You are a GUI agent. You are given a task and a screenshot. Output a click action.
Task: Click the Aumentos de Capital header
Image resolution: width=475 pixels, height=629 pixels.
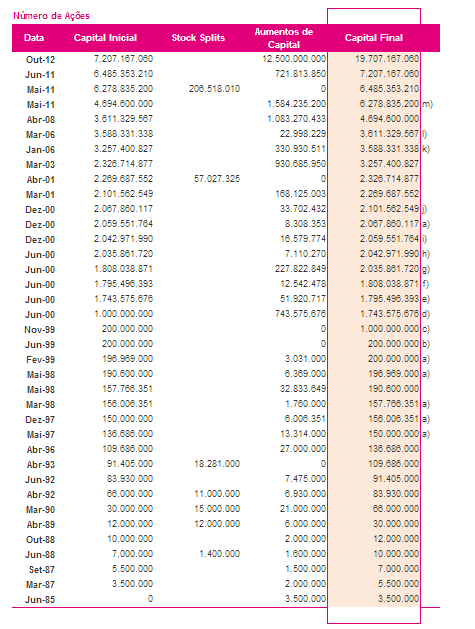click(284, 38)
